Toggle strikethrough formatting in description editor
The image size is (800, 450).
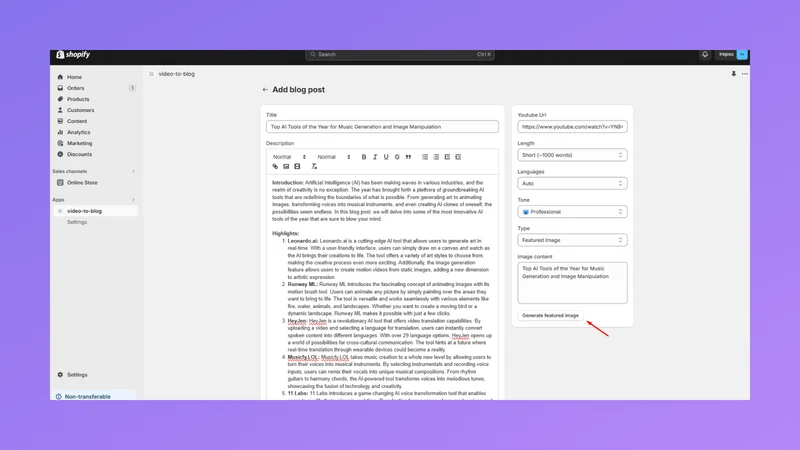pos(397,157)
